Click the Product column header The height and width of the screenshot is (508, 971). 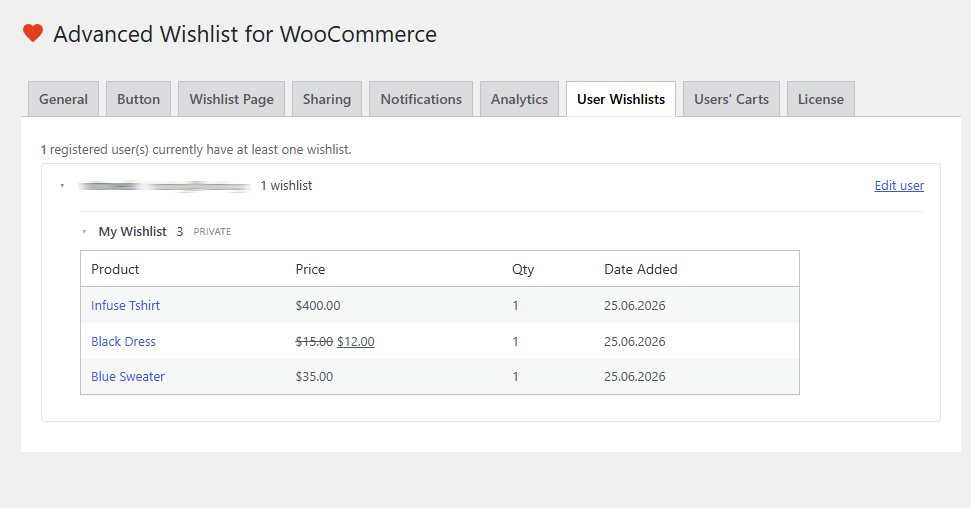[x=115, y=269]
